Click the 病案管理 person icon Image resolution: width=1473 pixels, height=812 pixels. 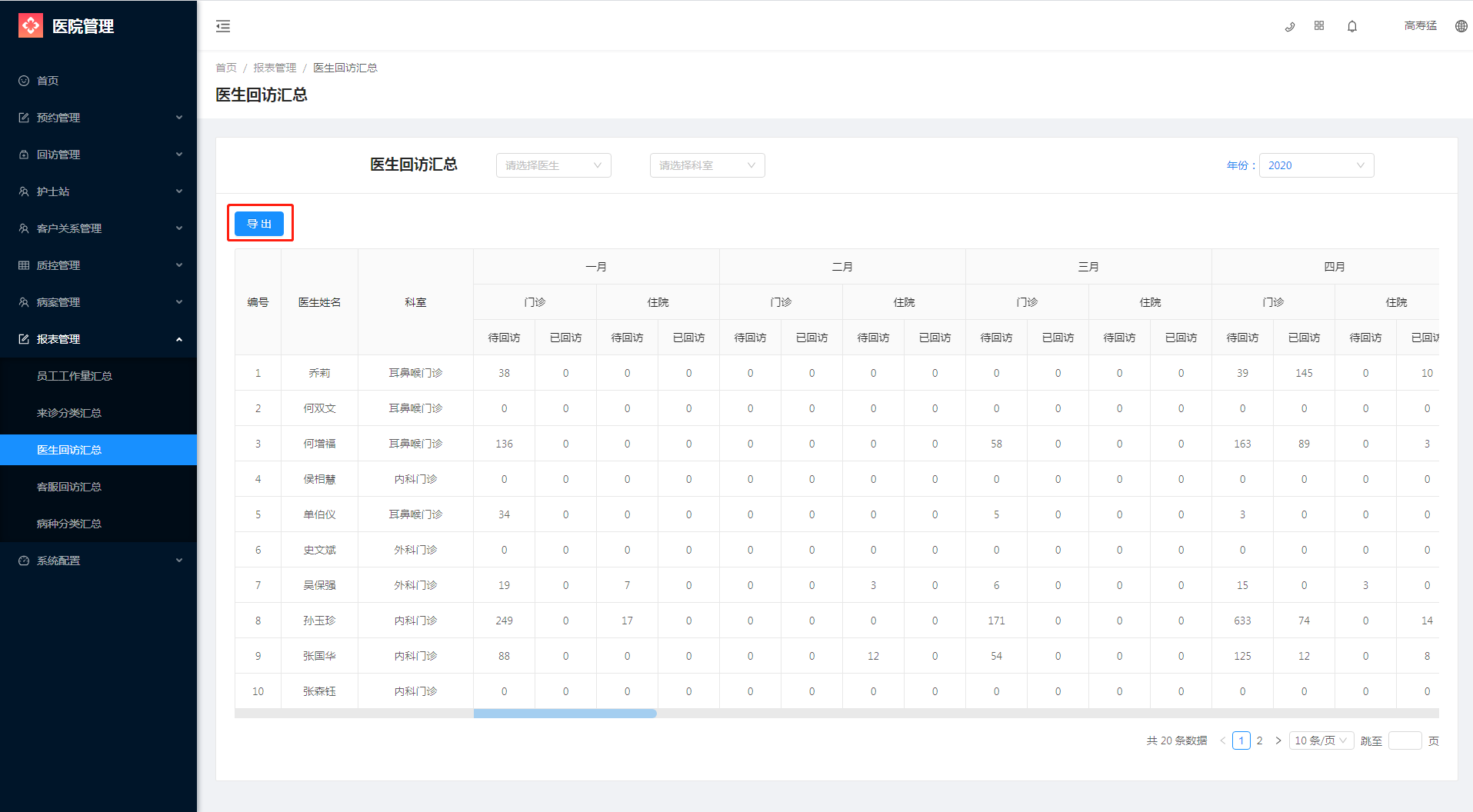[24, 302]
